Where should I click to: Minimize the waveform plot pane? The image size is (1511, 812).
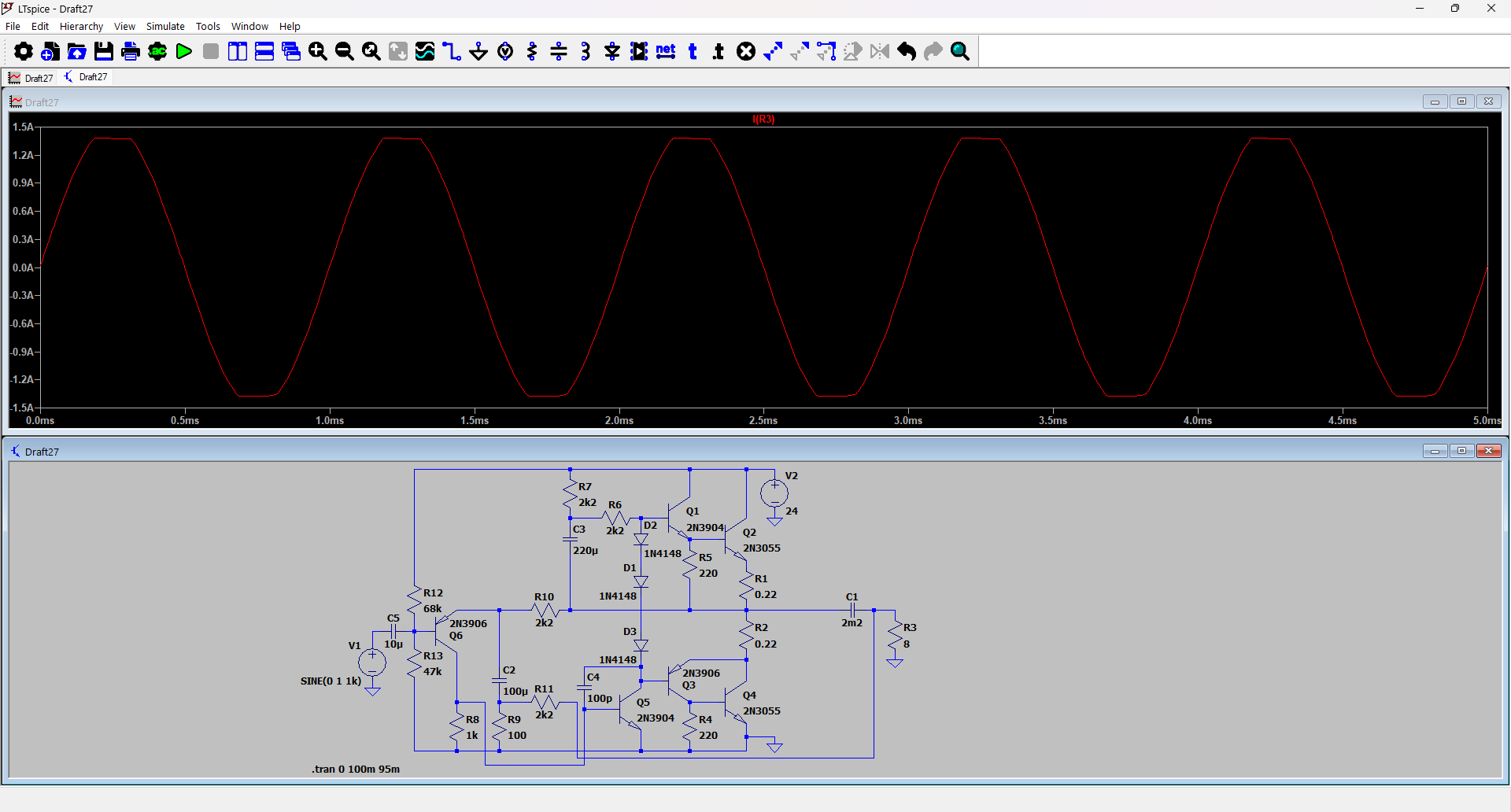[x=1435, y=101]
